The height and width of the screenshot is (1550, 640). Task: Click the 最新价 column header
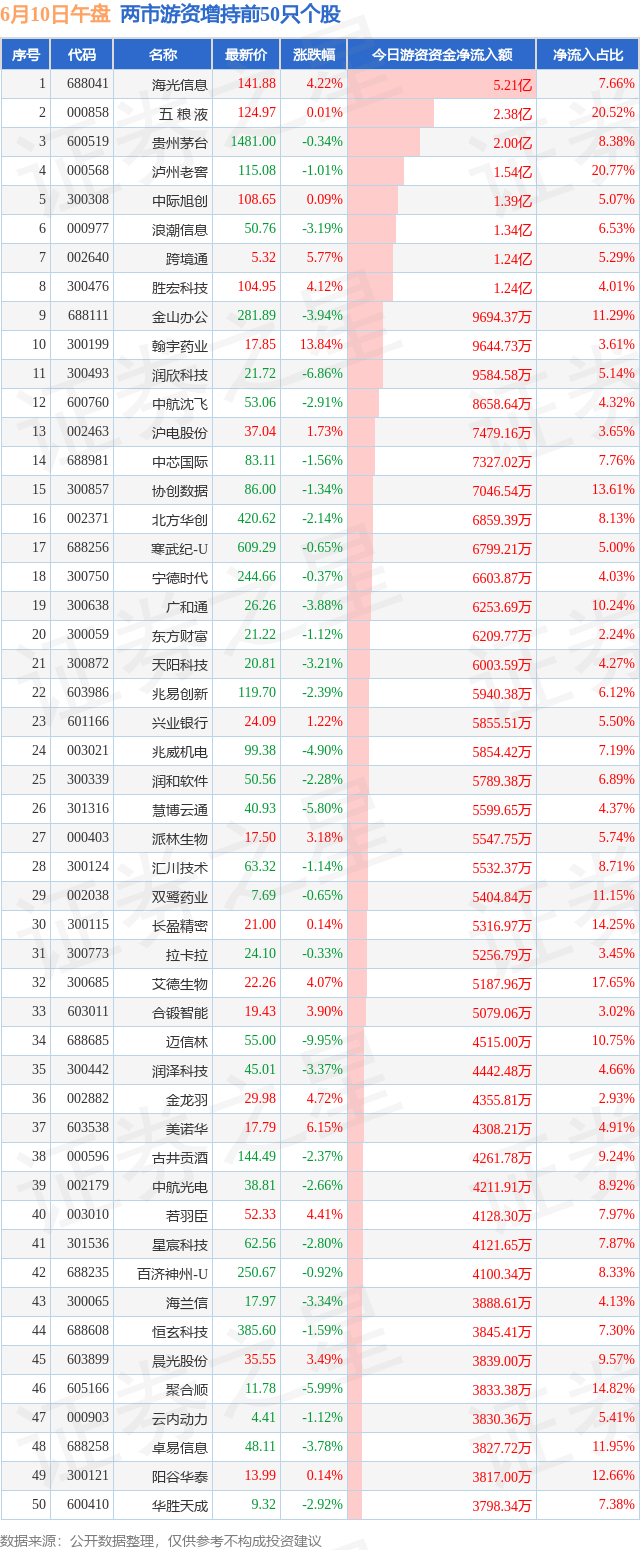tap(246, 55)
